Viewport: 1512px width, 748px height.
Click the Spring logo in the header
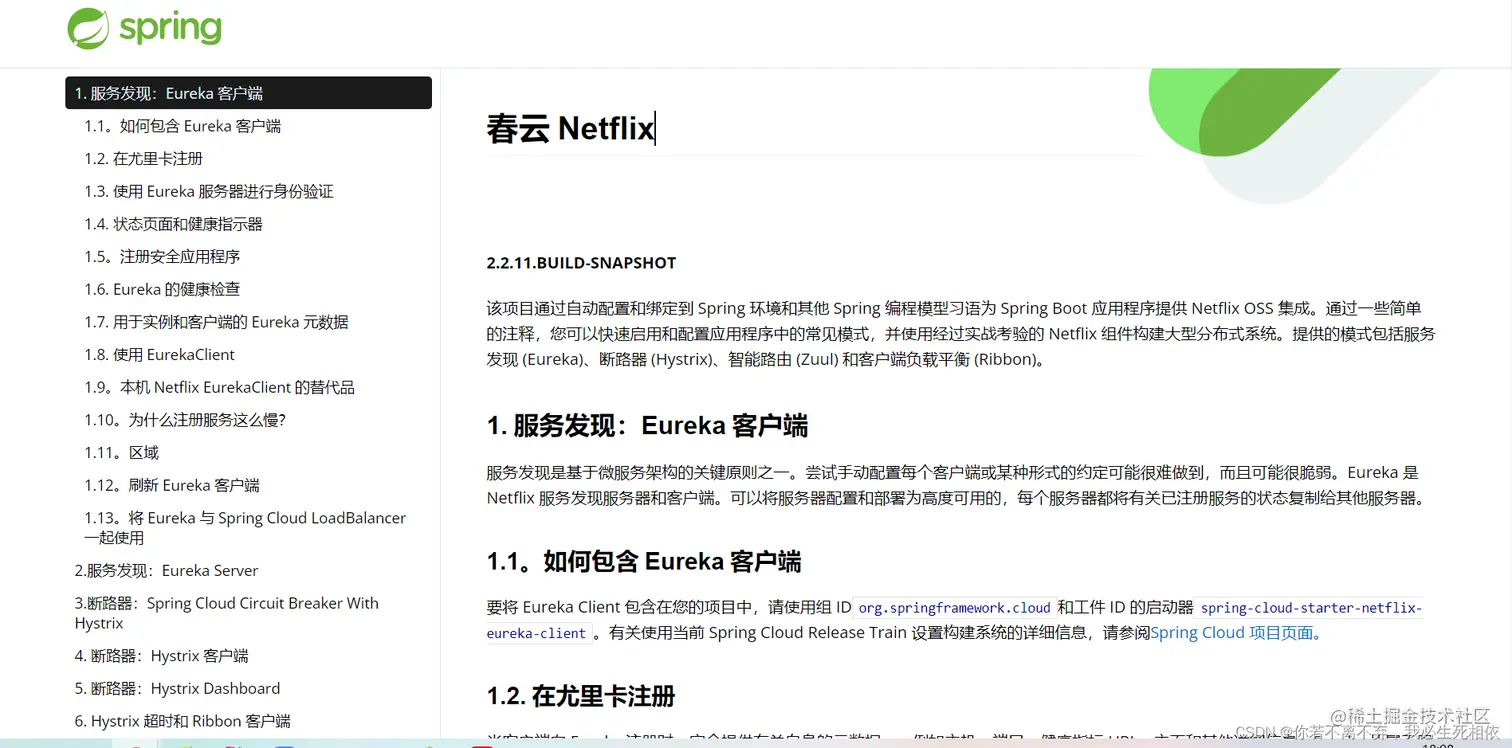[x=144, y=30]
